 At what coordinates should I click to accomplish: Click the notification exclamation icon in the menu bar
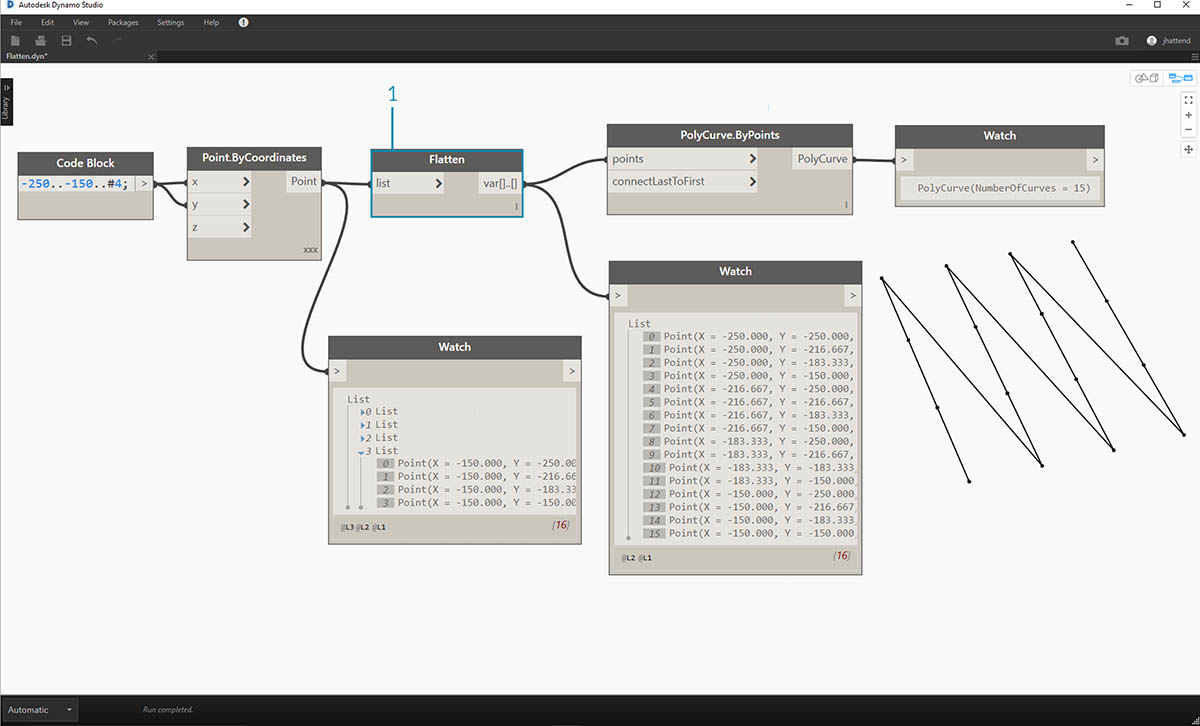pyautogui.click(x=243, y=22)
